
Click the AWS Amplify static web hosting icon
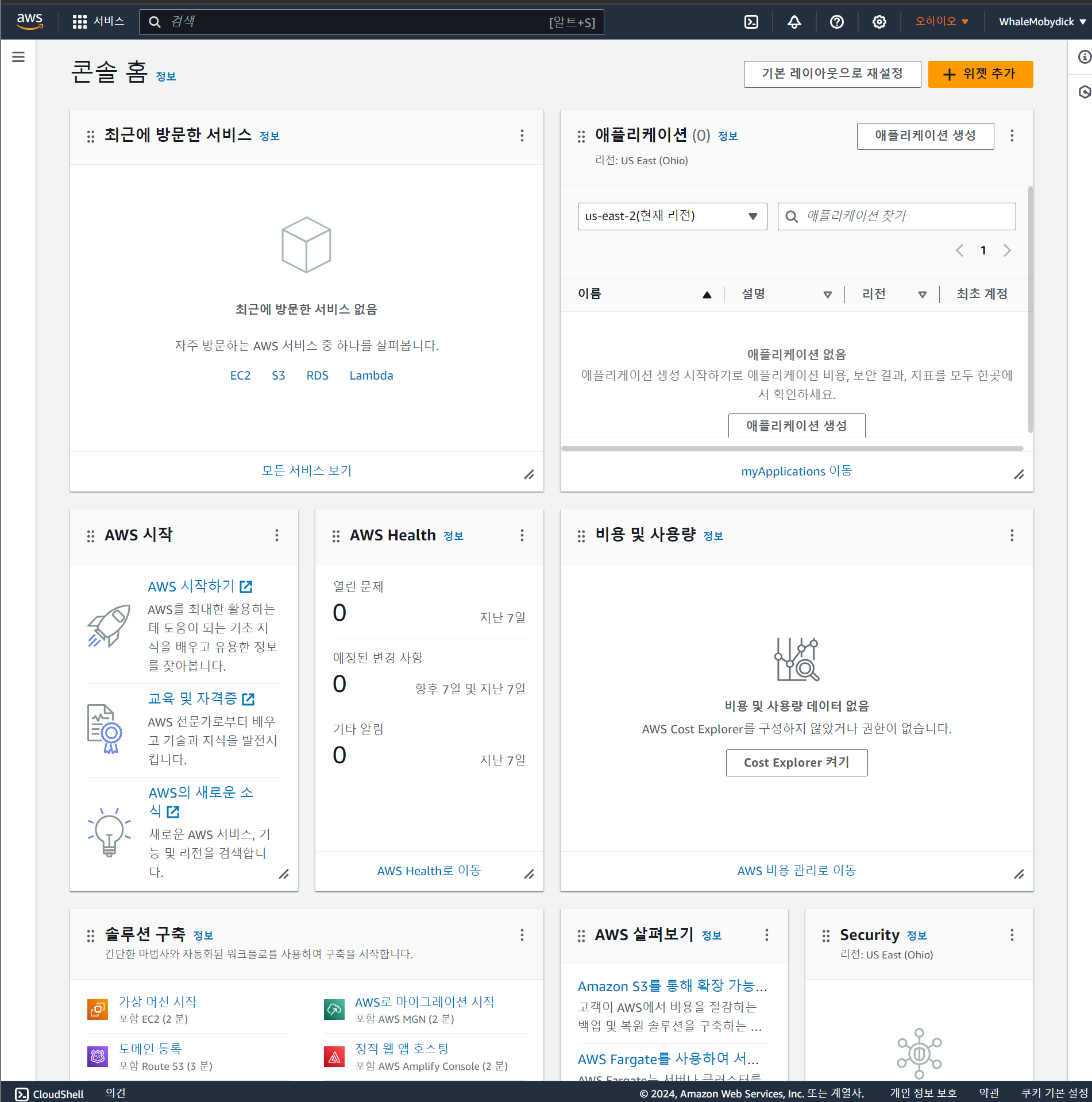coord(334,1056)
